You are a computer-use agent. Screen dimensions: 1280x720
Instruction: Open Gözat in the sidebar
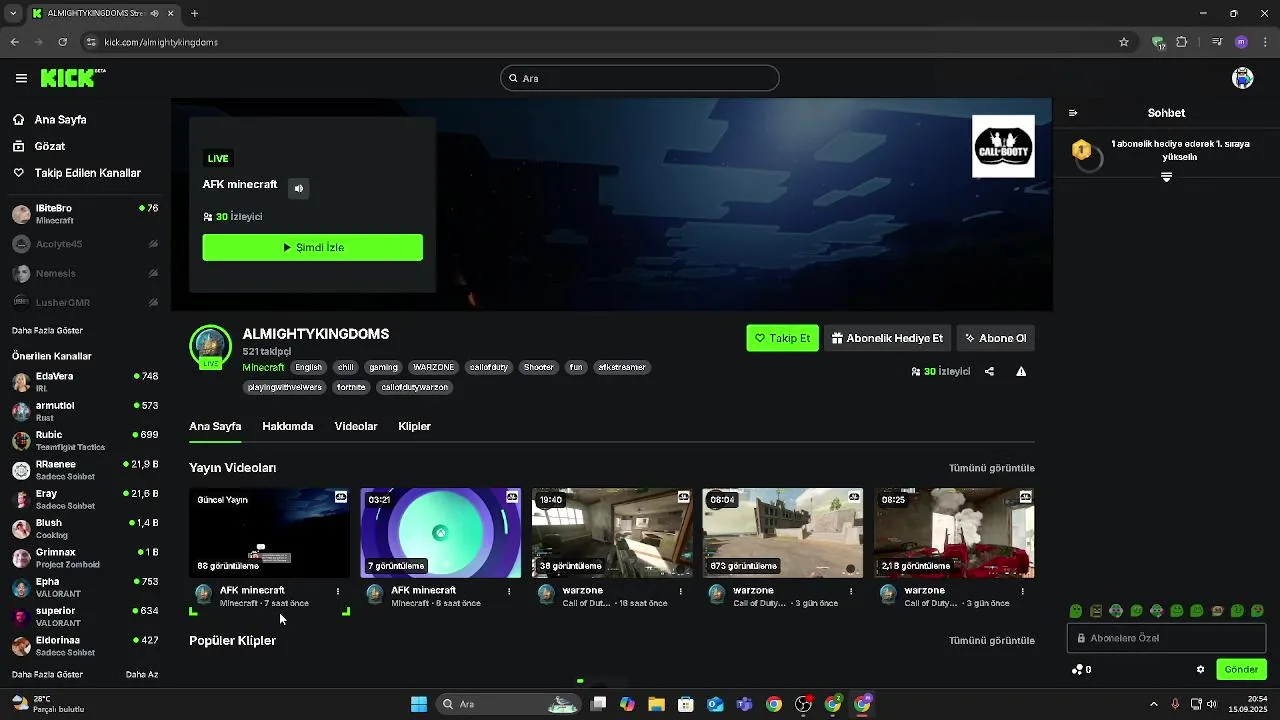(50, 146)
